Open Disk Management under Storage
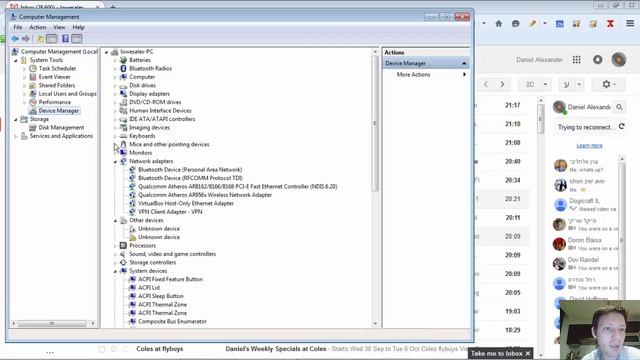Viewport: 640px width, 360px height. pyautogui.click(x=61, y=127)
